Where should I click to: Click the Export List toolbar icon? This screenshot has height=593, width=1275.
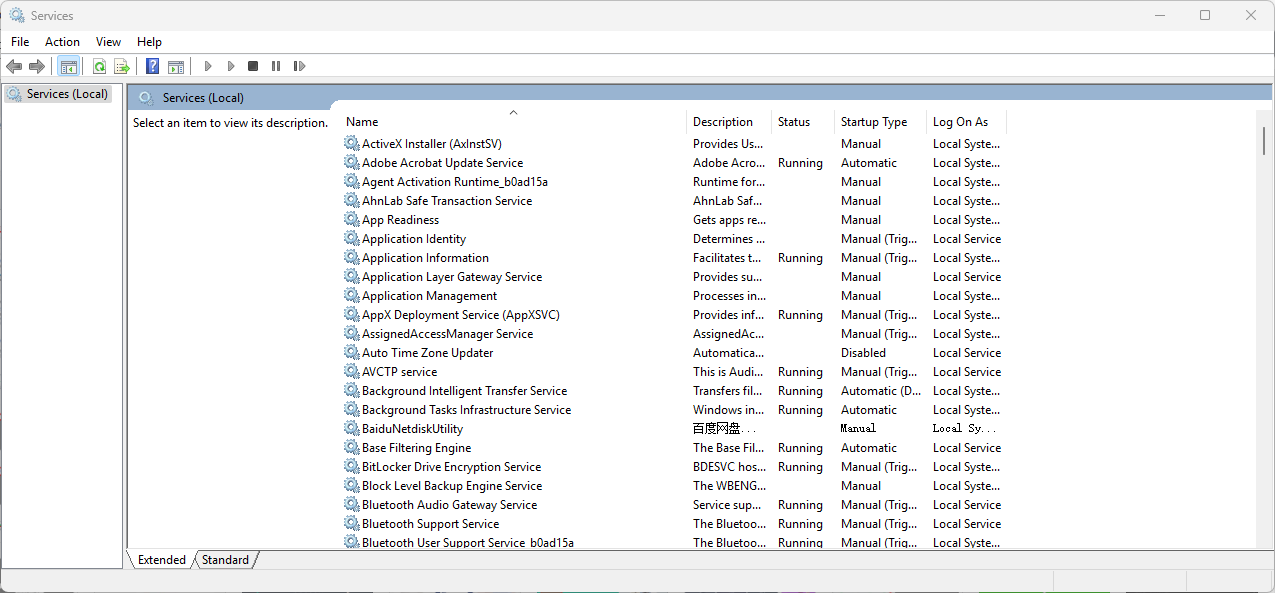coord(121,66)
